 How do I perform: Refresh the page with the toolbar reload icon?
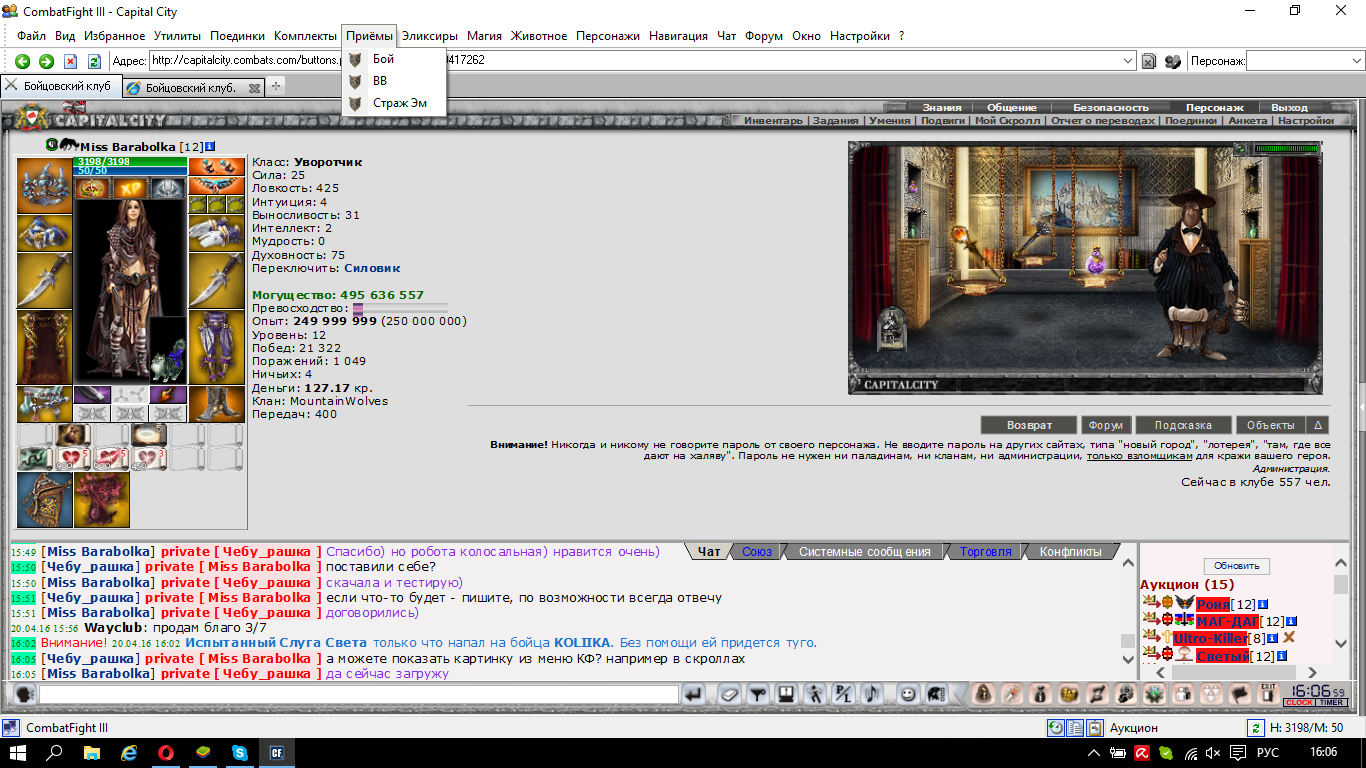[x=94, y=61]
